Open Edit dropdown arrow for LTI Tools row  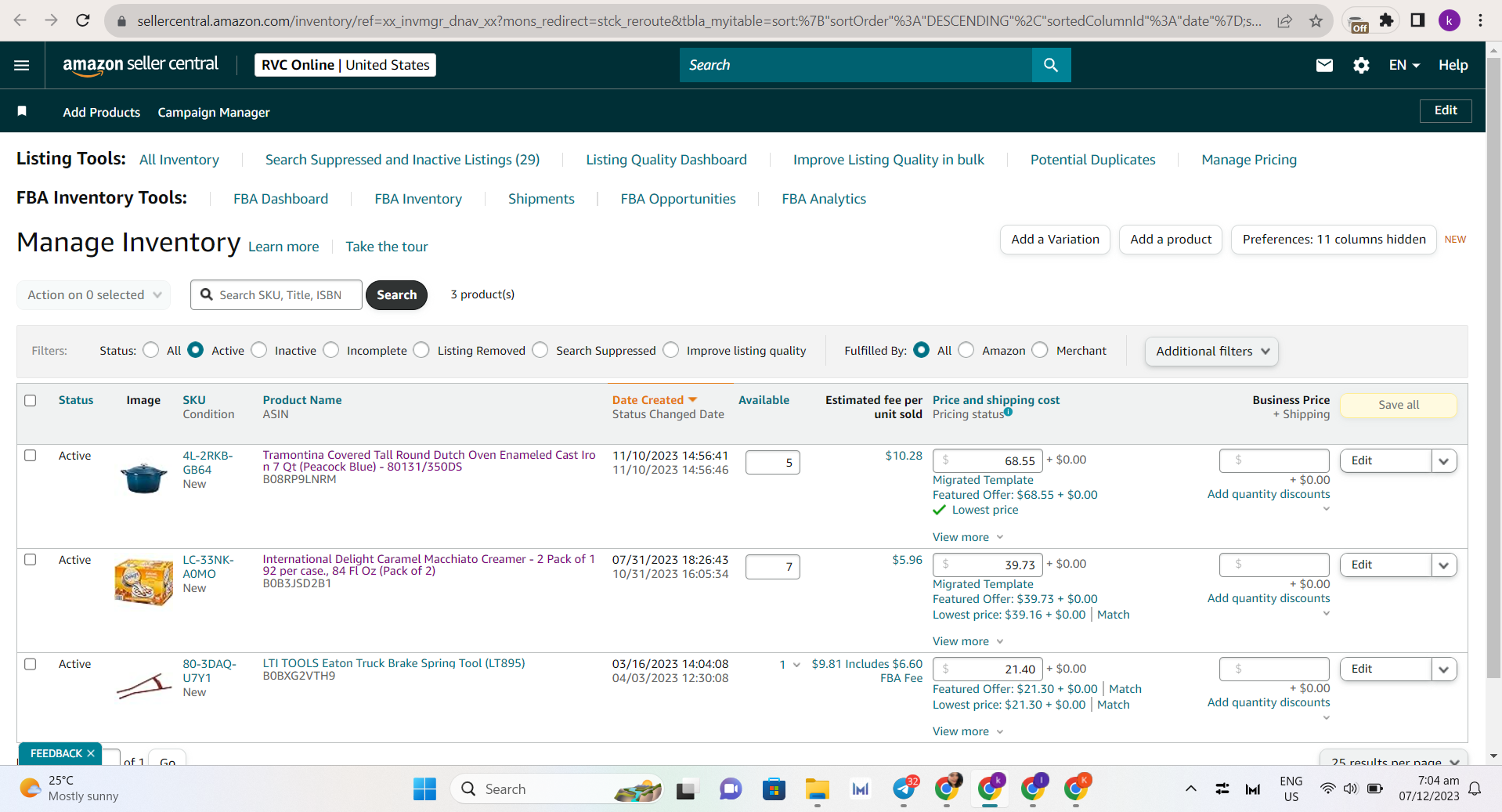(x=1444, y=669)
